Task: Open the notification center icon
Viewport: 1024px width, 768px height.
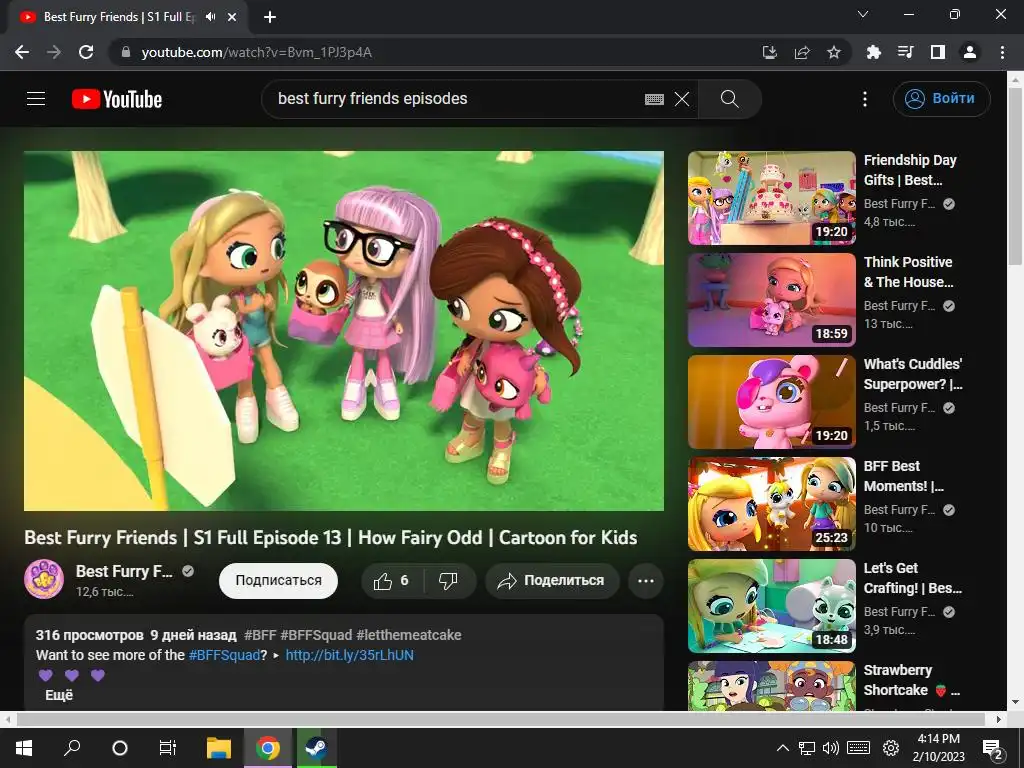Action: click(x=993, y=748)
